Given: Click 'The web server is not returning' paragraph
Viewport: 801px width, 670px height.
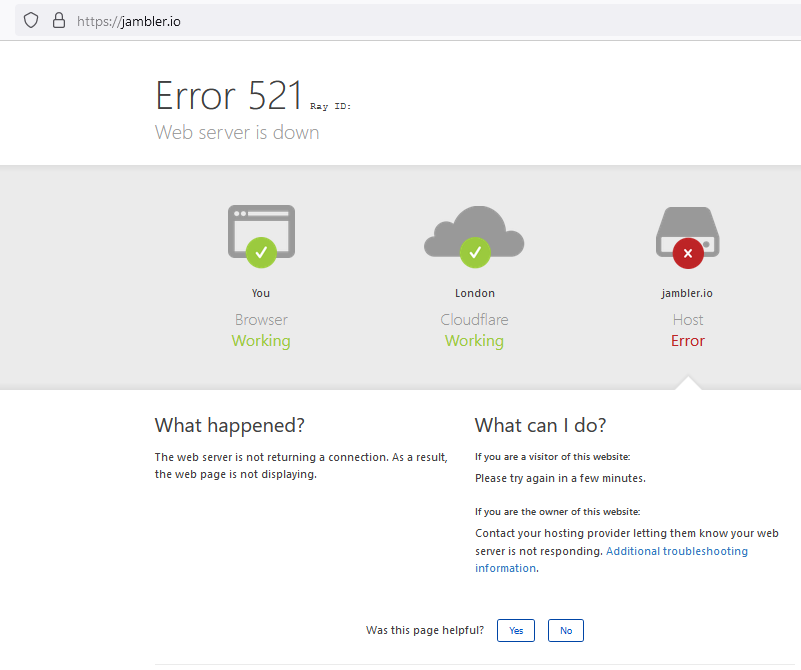Looking at the screenshot, I should (x=301, y=466).
